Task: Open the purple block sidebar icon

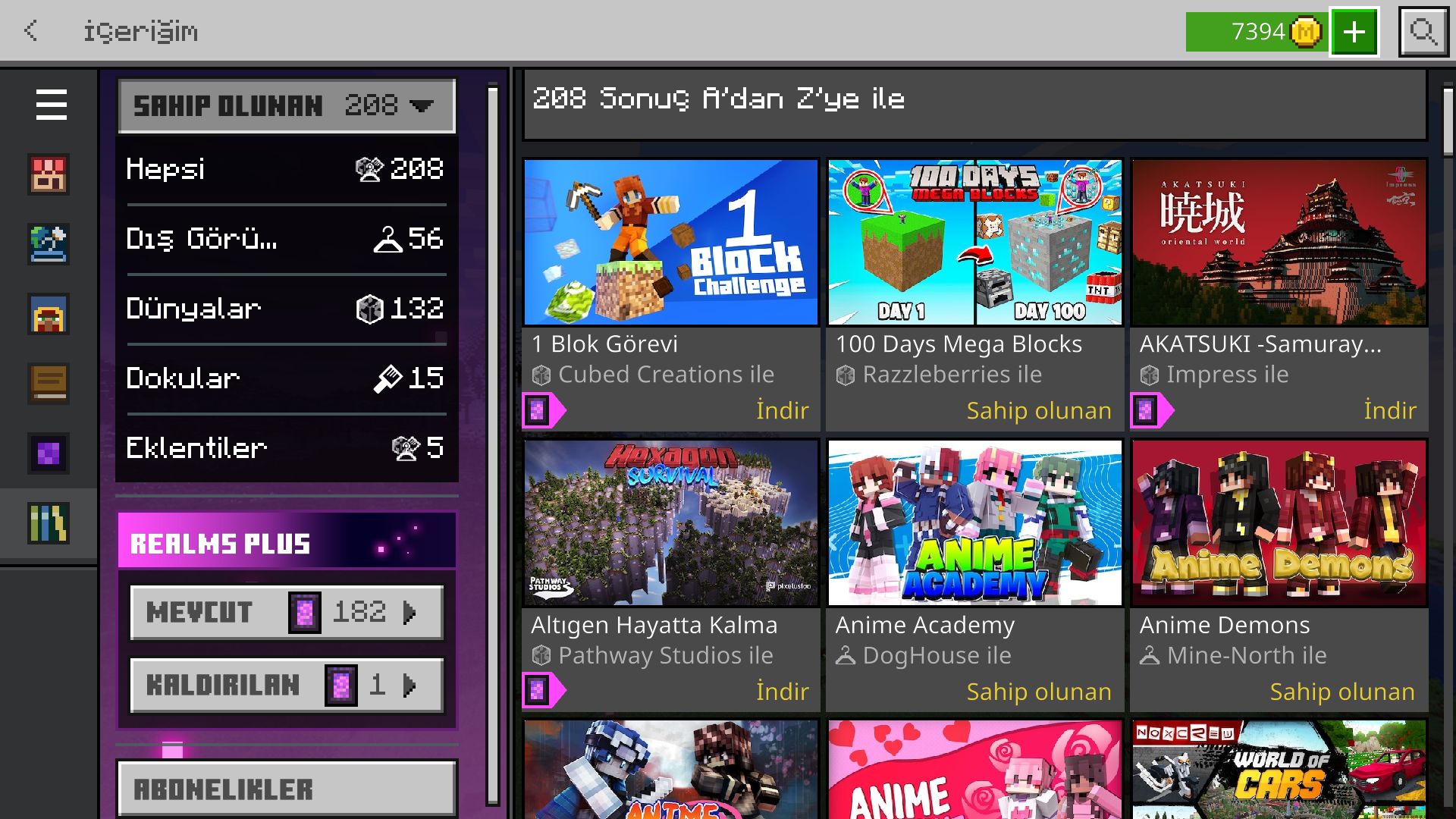Action: 49,453
